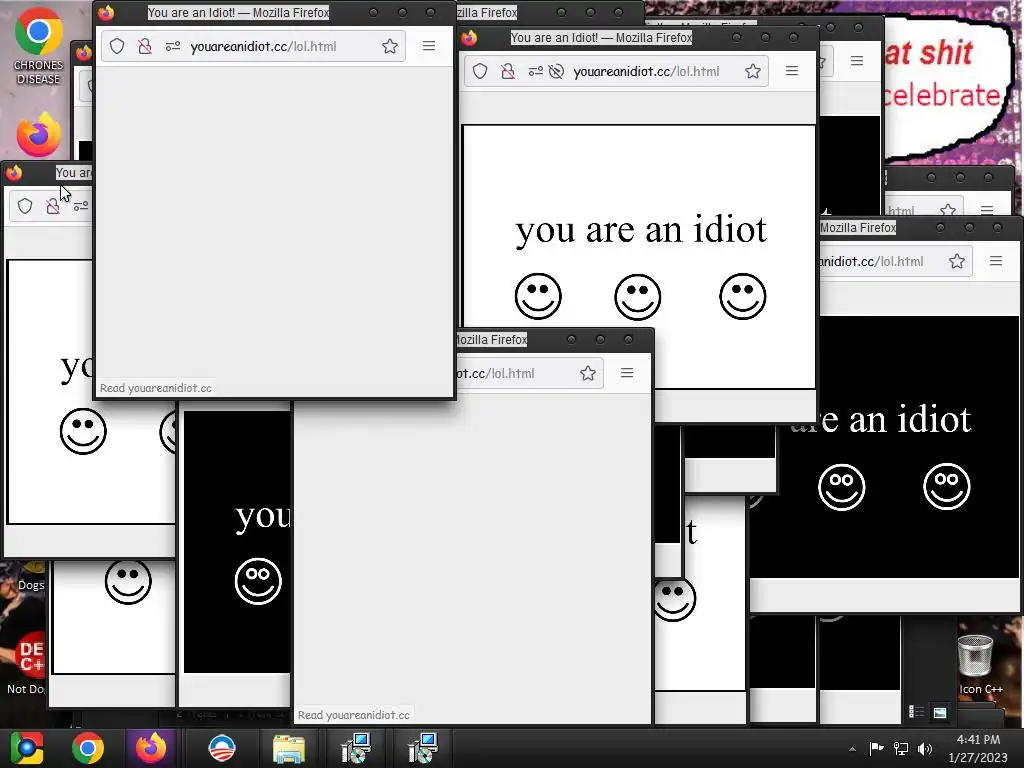
Task: Bookmark the page with the star in the top-left front window
Action: 390,46
